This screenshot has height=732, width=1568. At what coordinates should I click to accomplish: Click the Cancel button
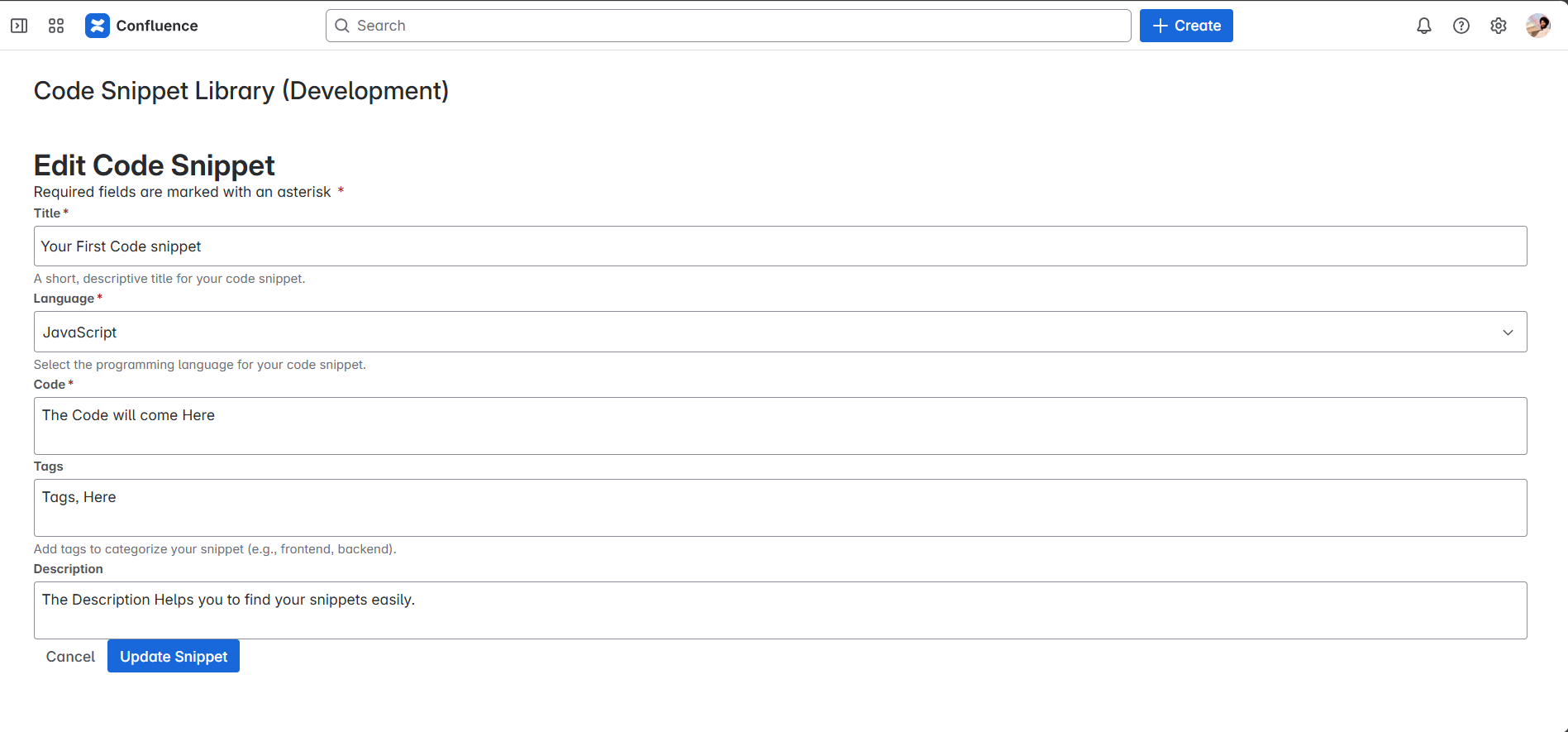[70, 656]
